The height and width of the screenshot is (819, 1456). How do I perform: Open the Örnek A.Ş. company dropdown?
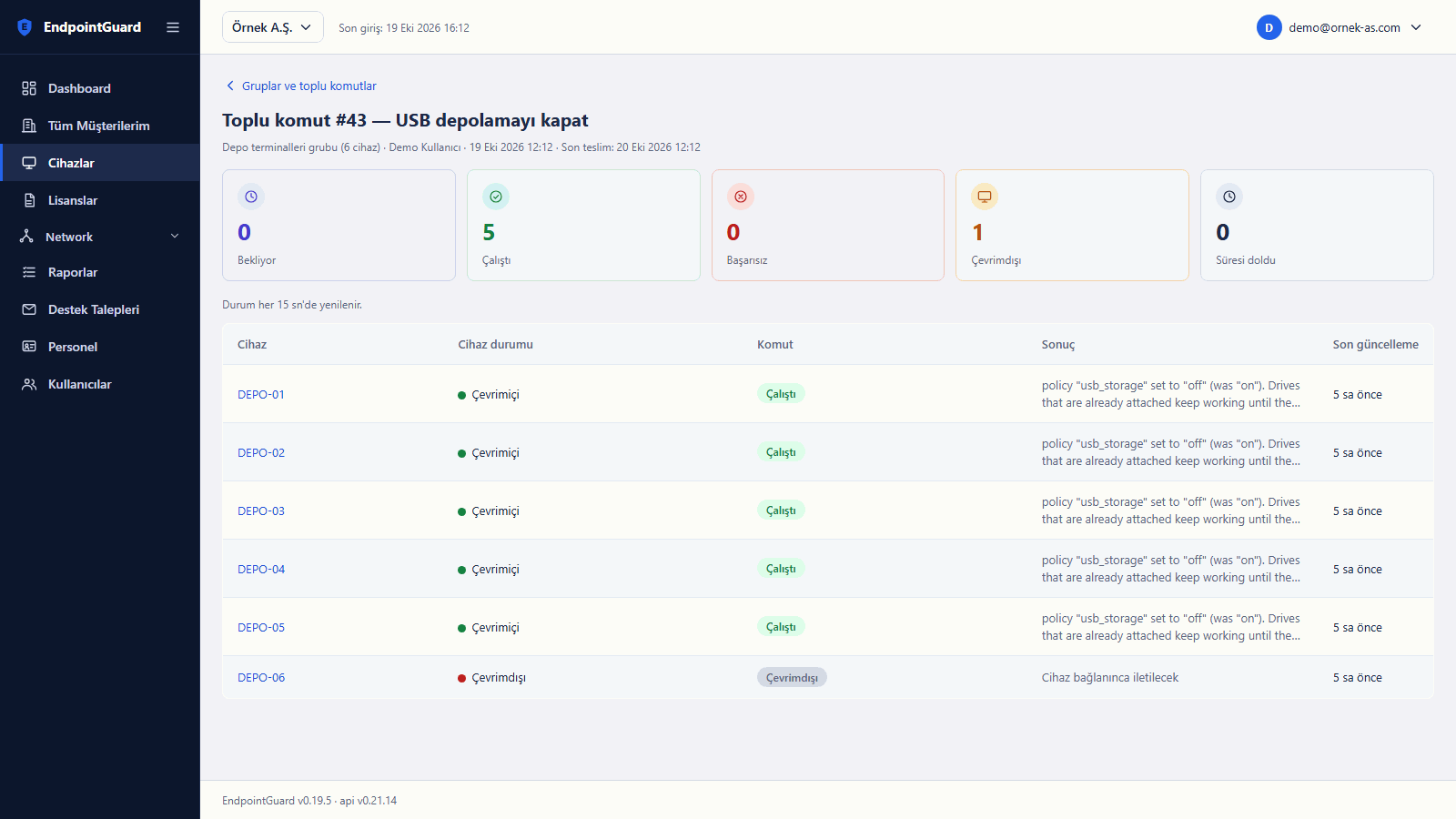coord(273,27)
